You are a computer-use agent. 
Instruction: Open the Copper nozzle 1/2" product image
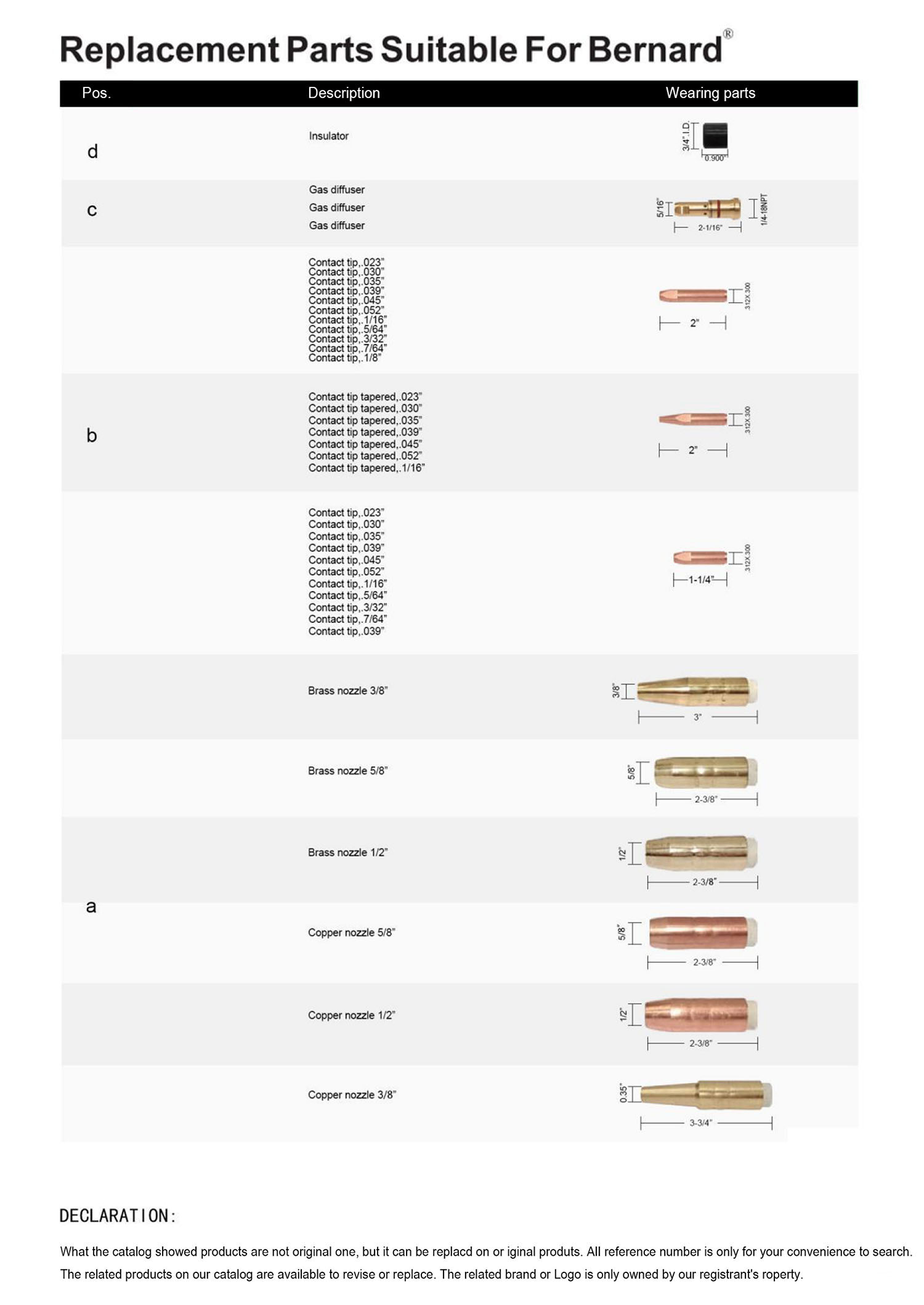coord(701,1014)
